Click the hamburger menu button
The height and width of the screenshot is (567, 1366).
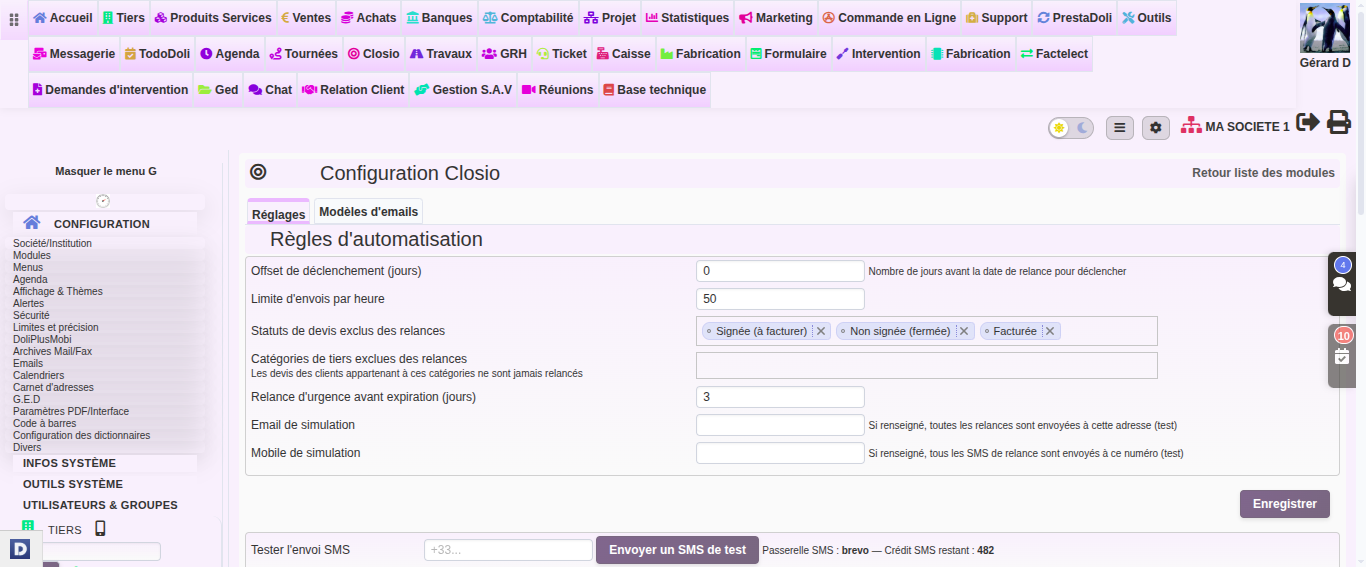point(1120,128)
